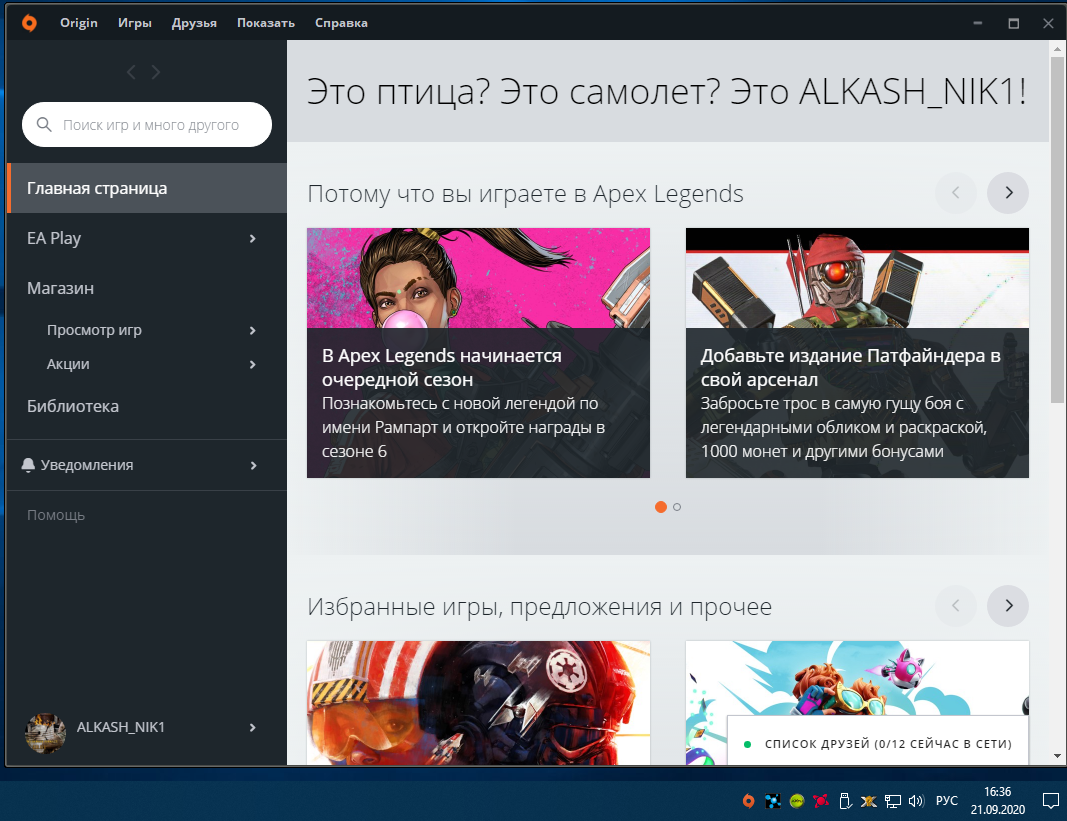Open the Star Wars Squadrons featured card
Viewport: 1067px width, 821px height.
coord(478,703)
